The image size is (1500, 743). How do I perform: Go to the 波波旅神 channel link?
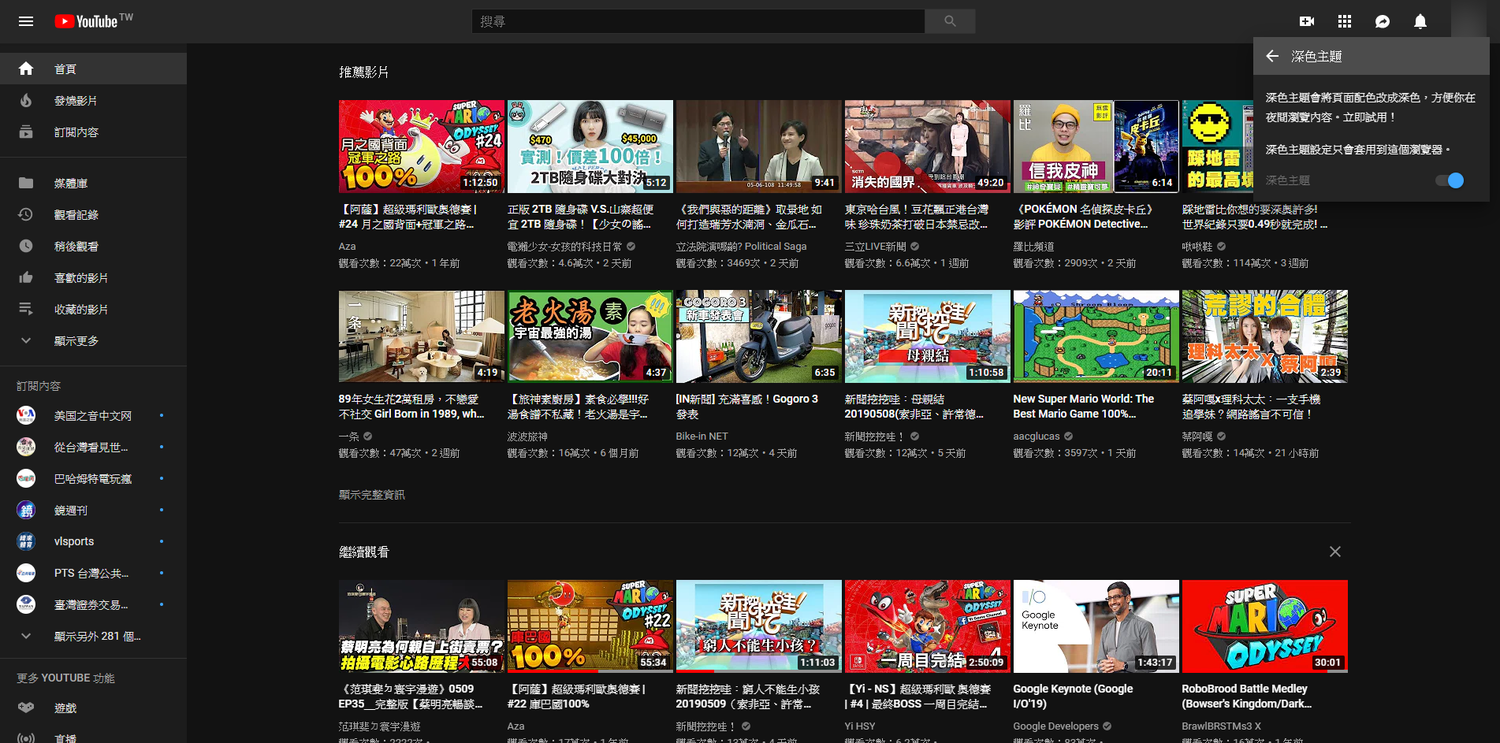tap(528, 436)
